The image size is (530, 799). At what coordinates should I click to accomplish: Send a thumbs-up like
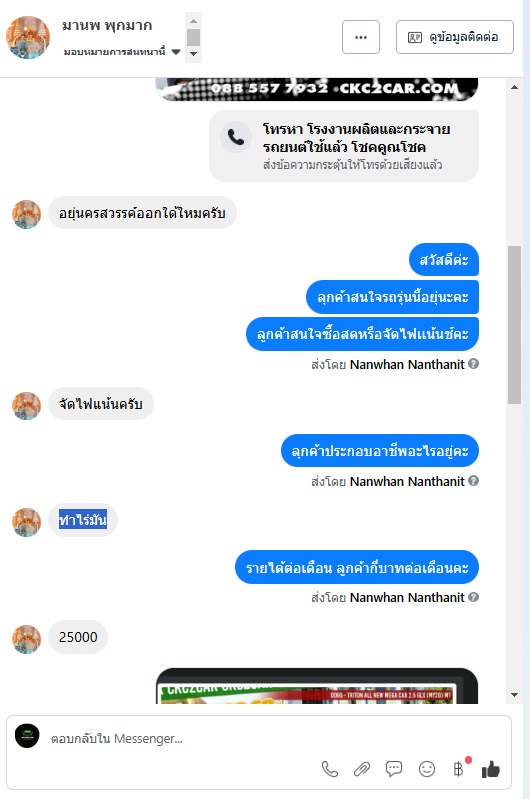coord(491,768)
